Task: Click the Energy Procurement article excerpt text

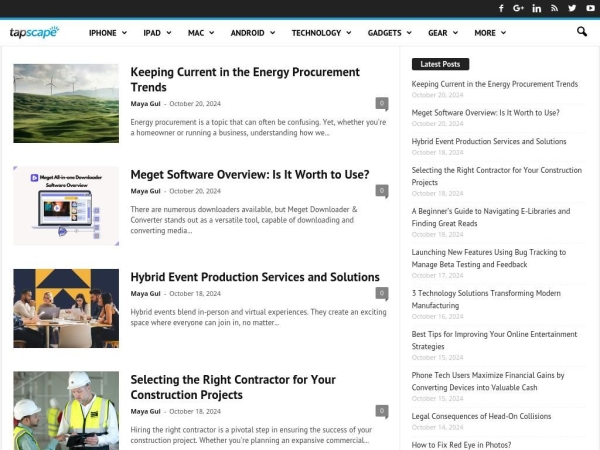Action: (x=258, y=127)
